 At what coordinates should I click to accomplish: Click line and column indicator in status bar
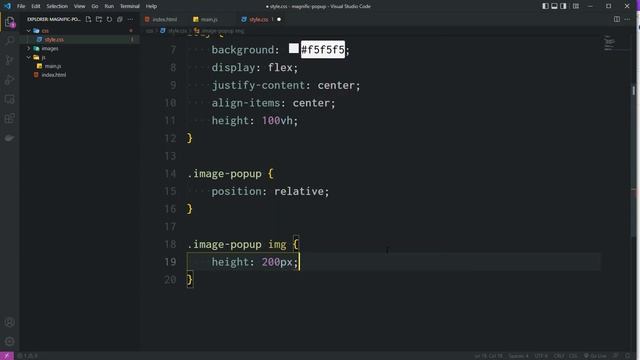click(x=489, y=356)
